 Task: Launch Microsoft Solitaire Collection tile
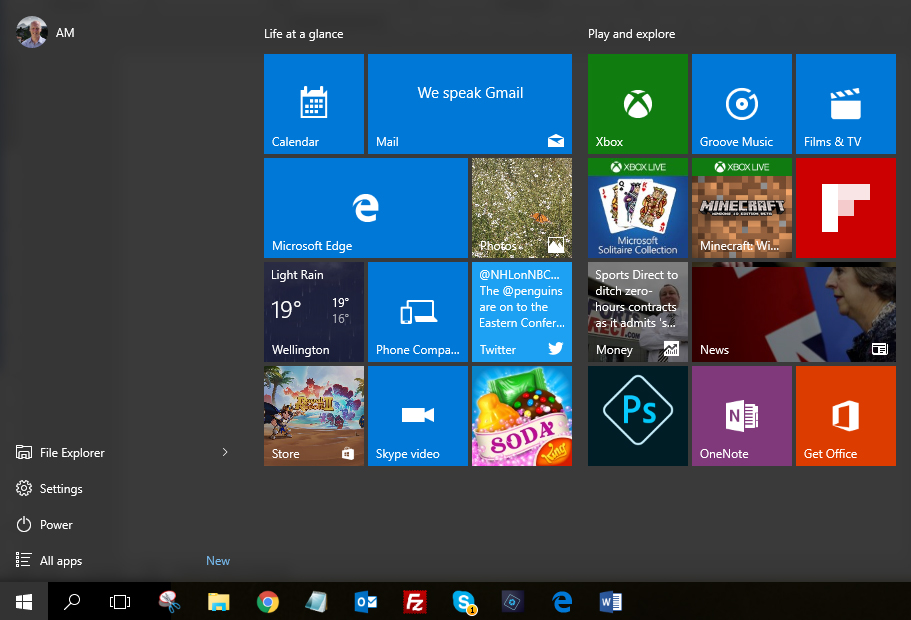coord(638,208)
